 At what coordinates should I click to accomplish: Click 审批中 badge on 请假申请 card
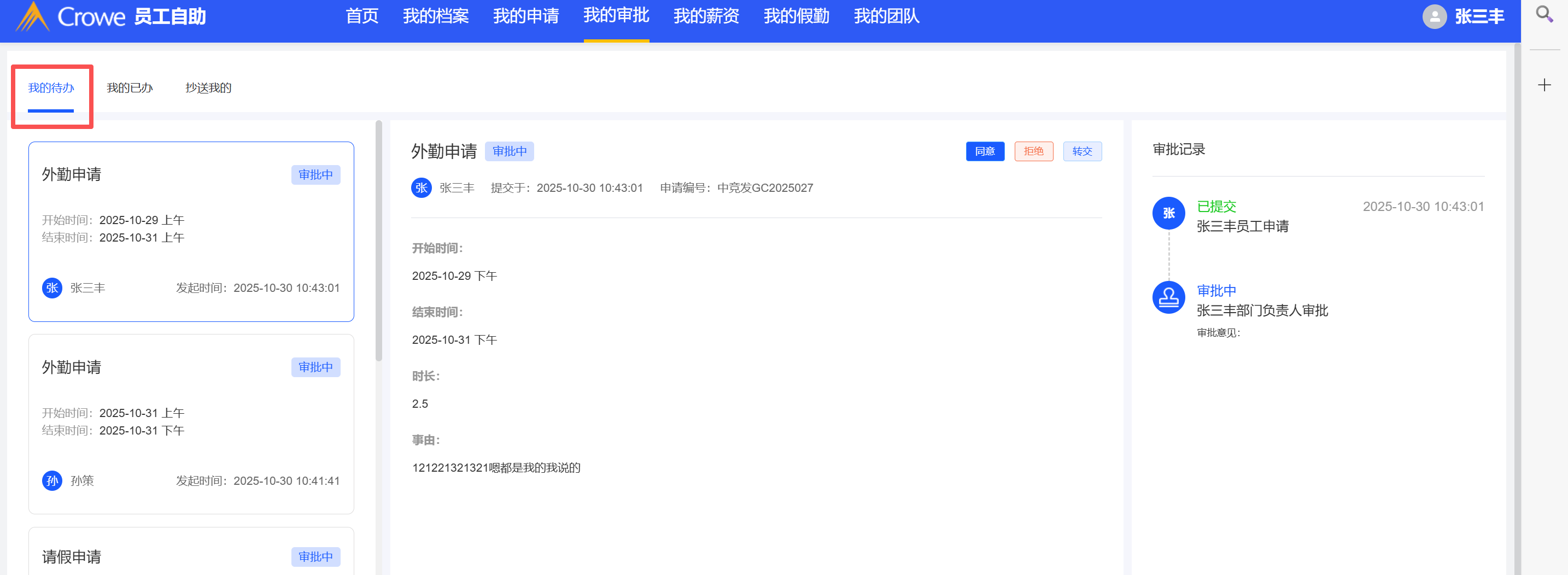315,557
